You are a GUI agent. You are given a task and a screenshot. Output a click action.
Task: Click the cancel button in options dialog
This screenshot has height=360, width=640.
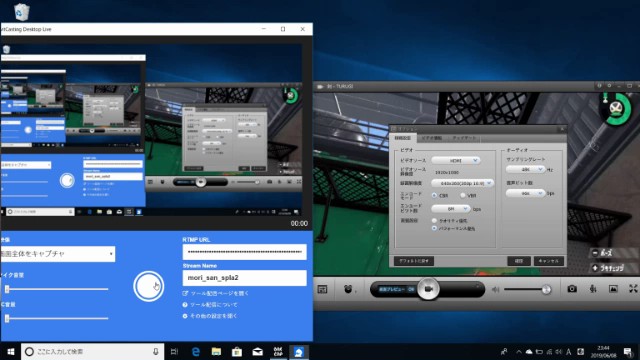pos(549,261)
